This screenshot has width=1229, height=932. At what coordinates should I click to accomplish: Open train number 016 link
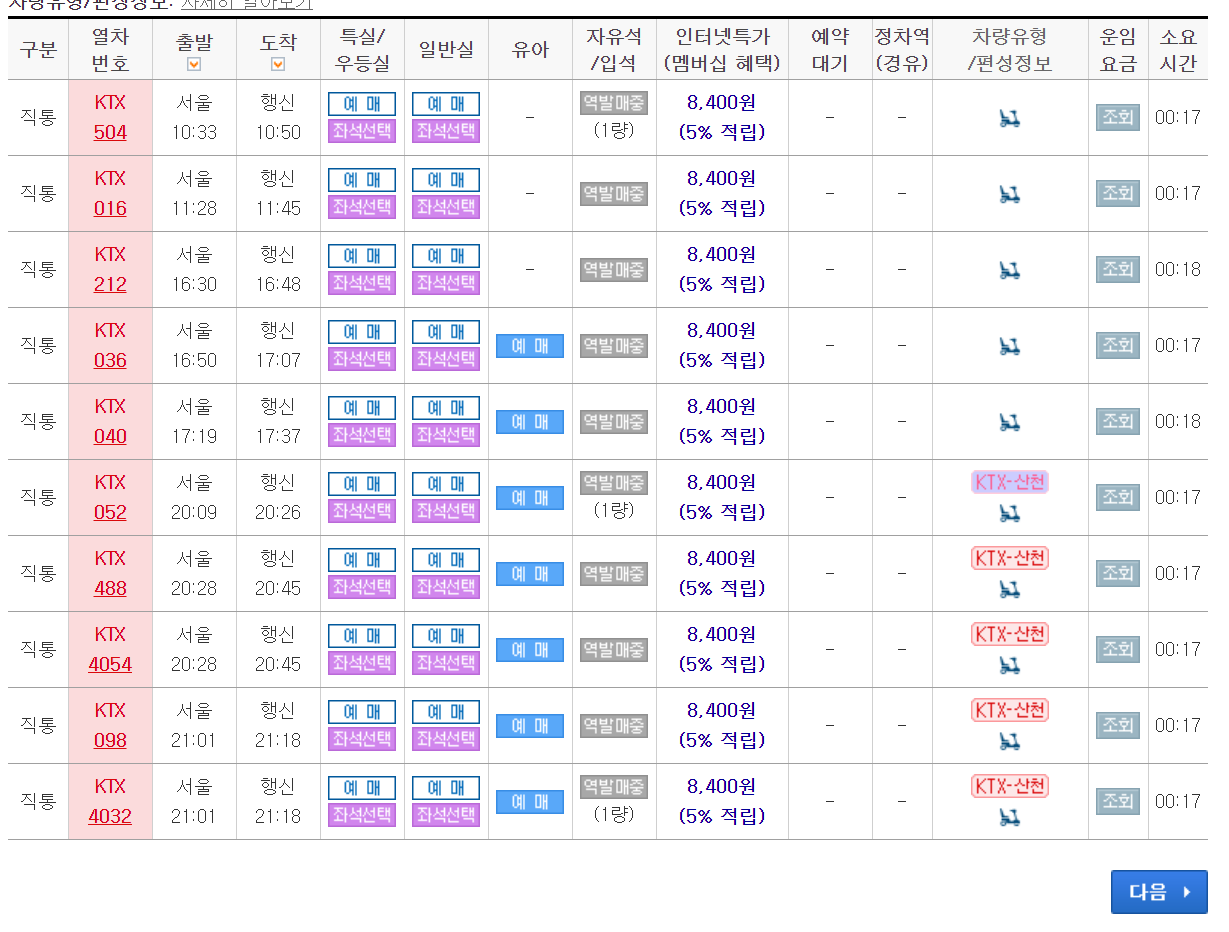pyautogui.click(x=110, y=208)
